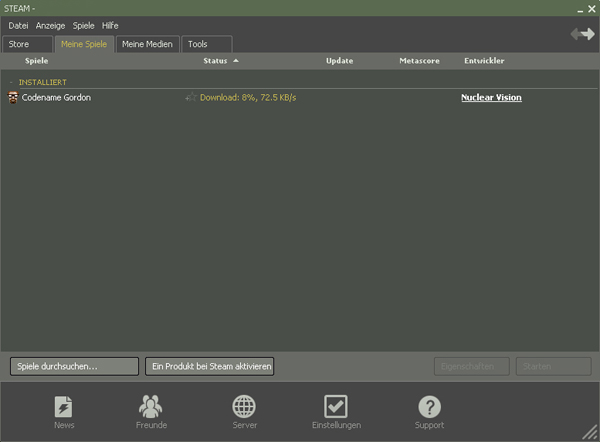
Task: Minimize the Steam window
Action: tap(580, 9)
